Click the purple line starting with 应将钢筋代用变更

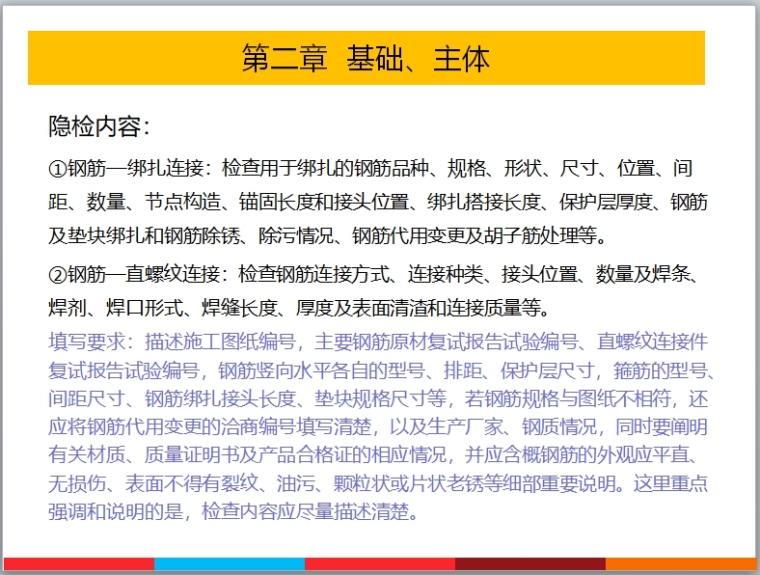tap(378, 428)
